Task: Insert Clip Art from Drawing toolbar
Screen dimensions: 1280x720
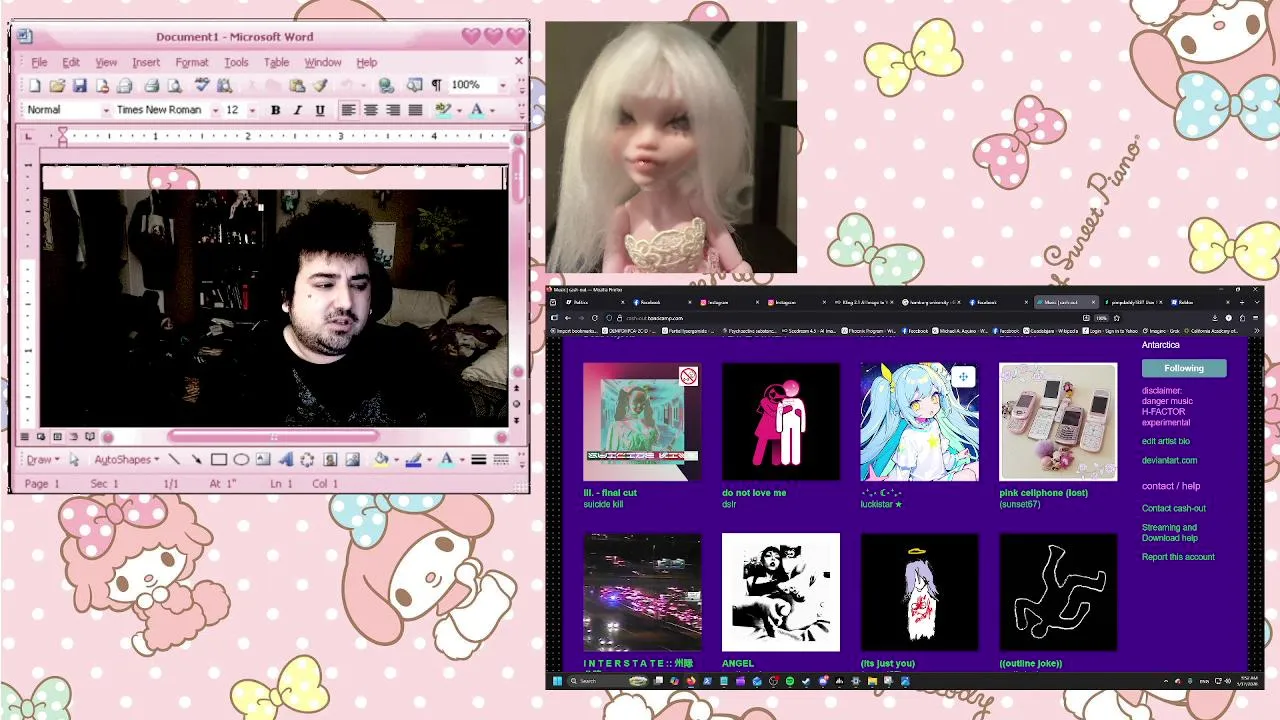Action: click(x=330, y=460)
